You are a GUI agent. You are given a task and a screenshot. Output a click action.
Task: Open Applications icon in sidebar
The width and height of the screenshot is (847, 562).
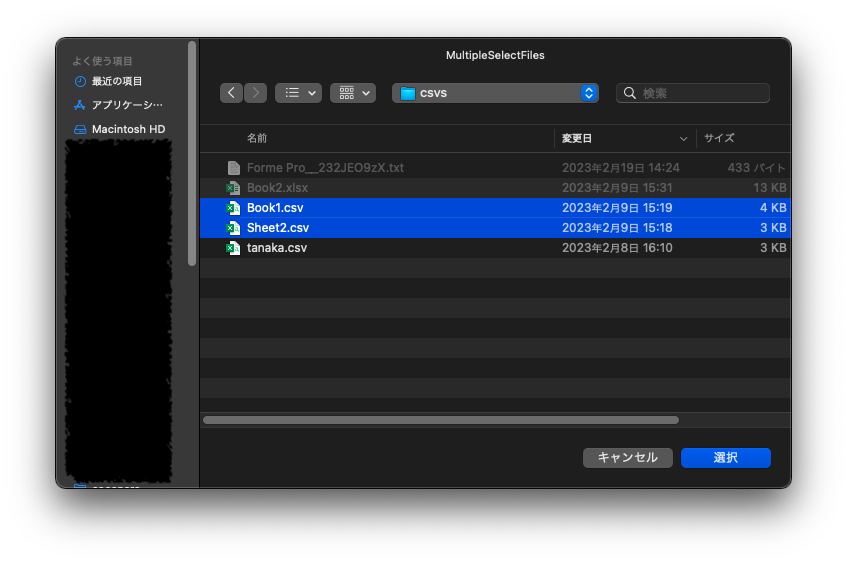pos(80,105)
